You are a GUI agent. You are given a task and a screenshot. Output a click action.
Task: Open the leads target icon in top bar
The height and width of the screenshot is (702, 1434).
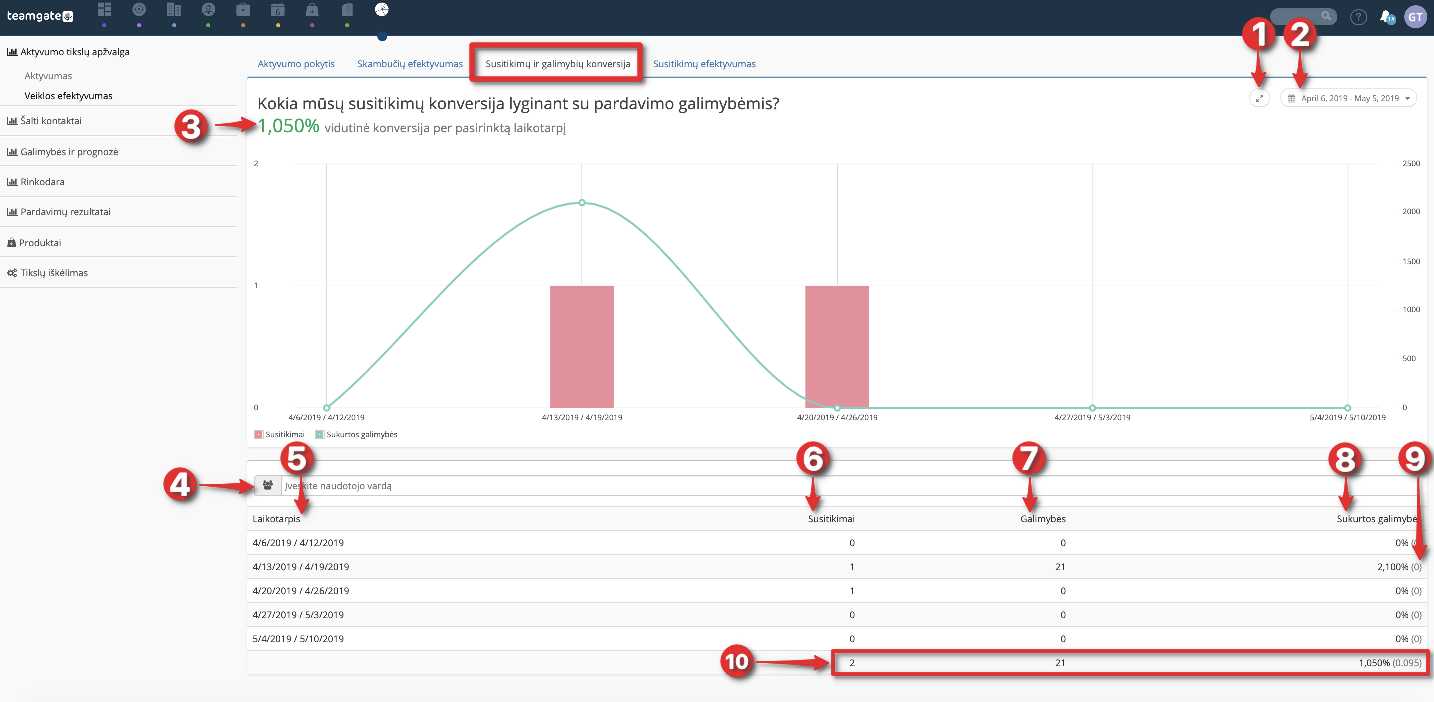(139, 9)
